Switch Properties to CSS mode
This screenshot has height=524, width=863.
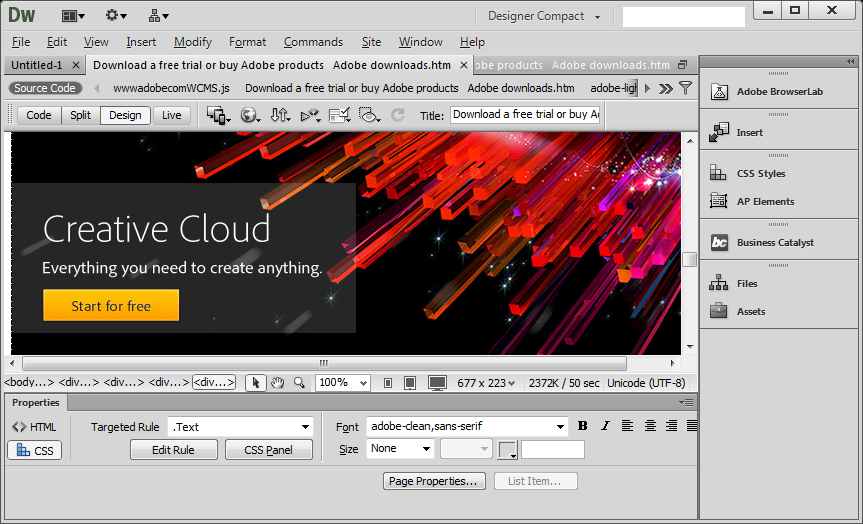click(35, 450)
